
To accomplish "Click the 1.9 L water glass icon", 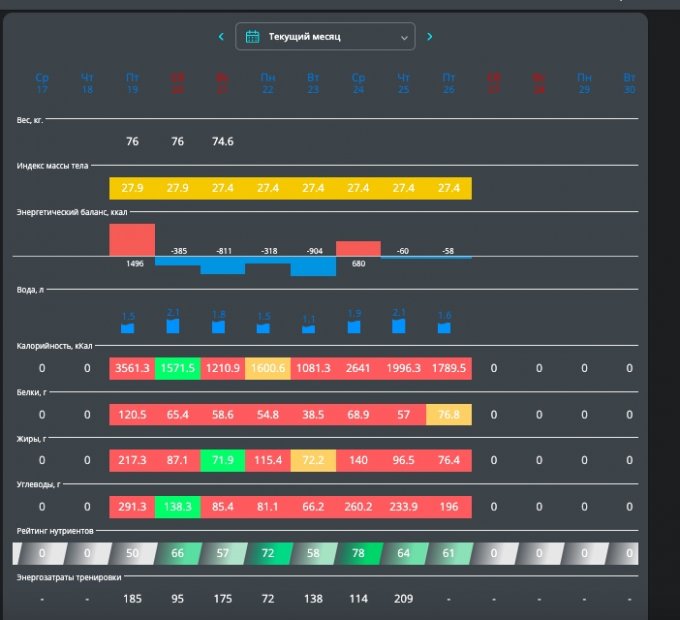I will tap(354, 325).
